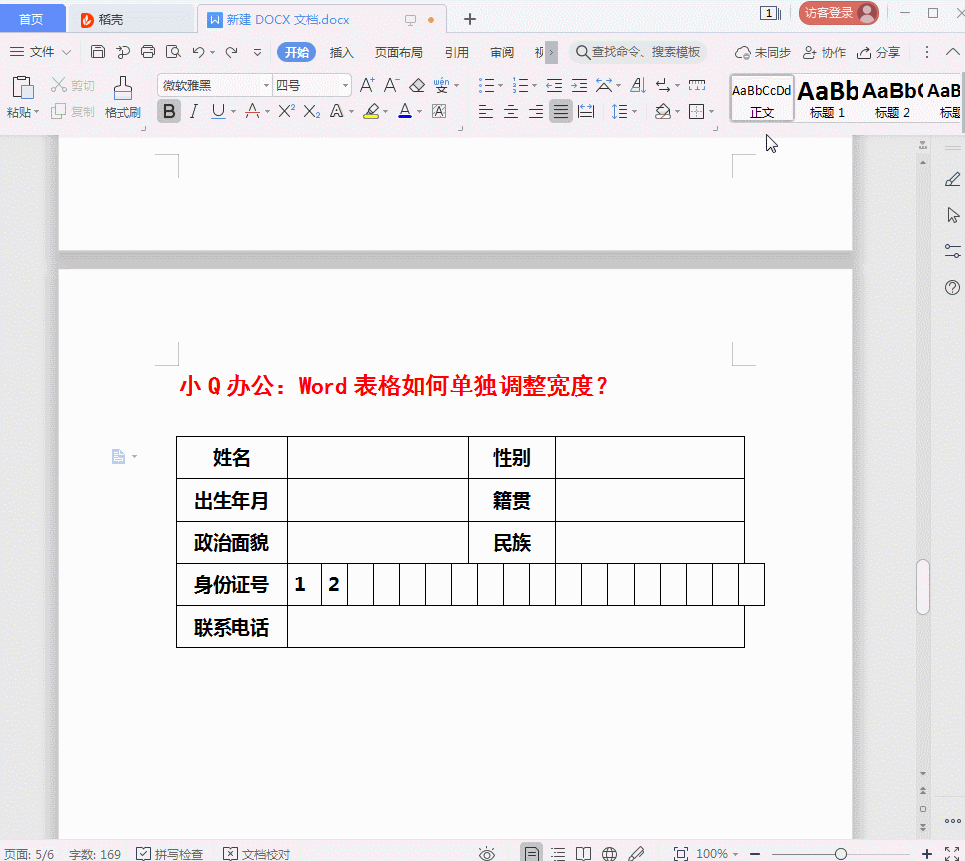Image resolution: width=965 pixels, height=861 pixels.
Task: Toggle eye protection mode icon
Action: 487,854
